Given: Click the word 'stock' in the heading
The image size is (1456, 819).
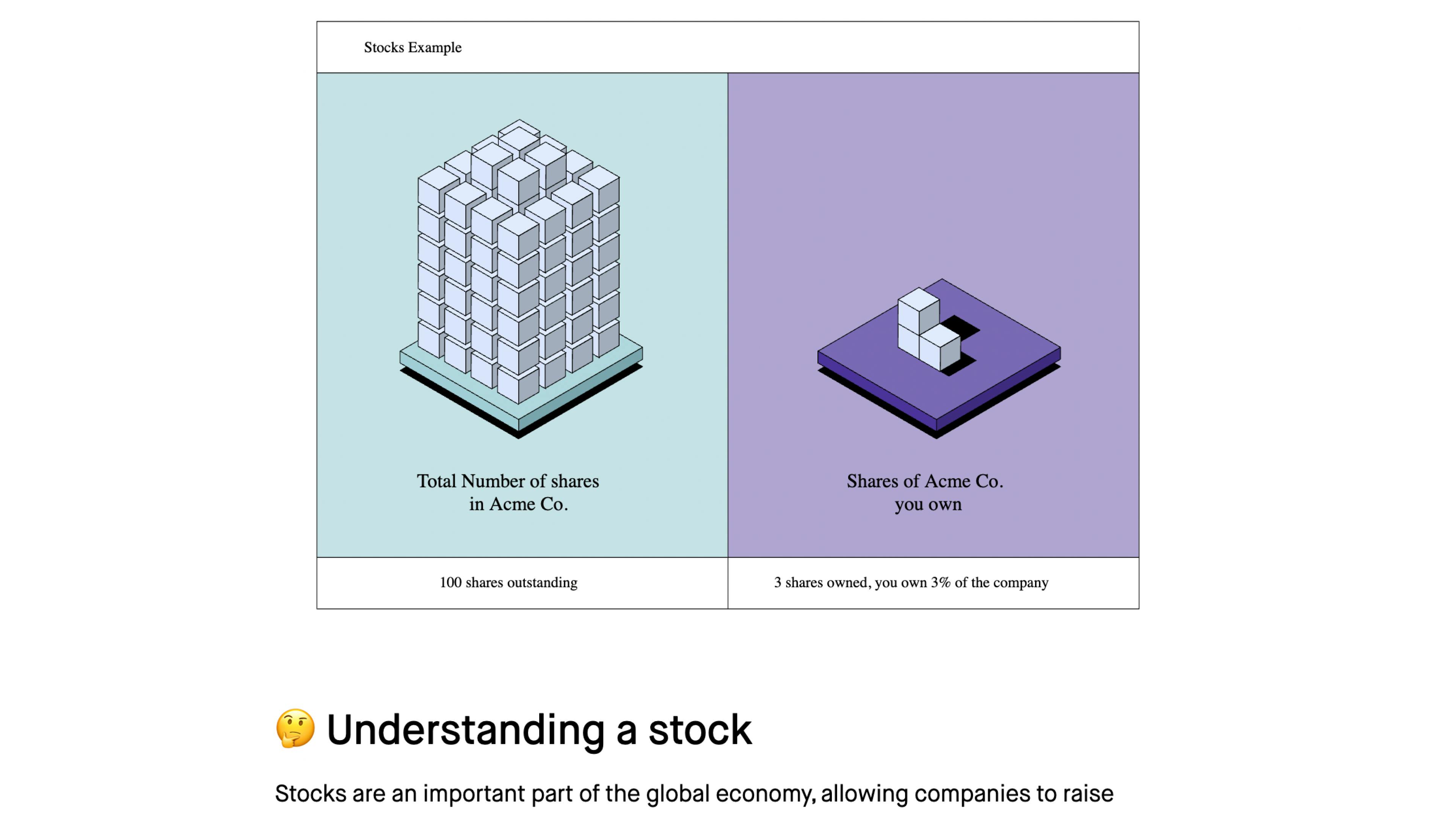Looking at the screenshot, I should coord(700,729).
